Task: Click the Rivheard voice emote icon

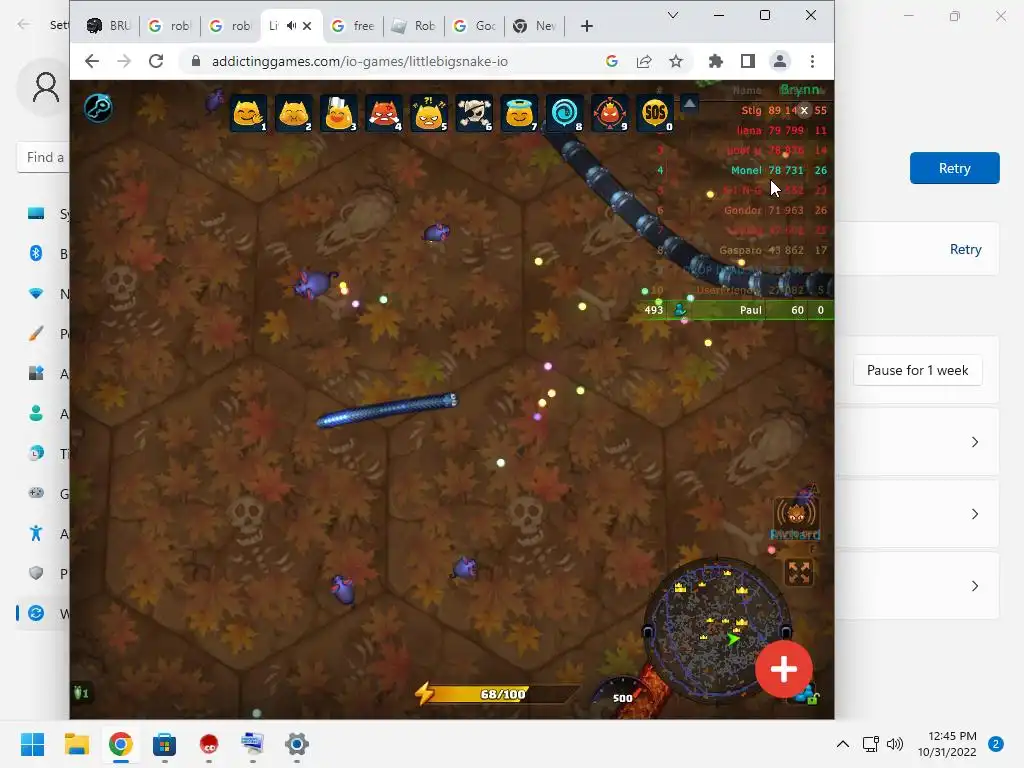Action: (795, 515)
